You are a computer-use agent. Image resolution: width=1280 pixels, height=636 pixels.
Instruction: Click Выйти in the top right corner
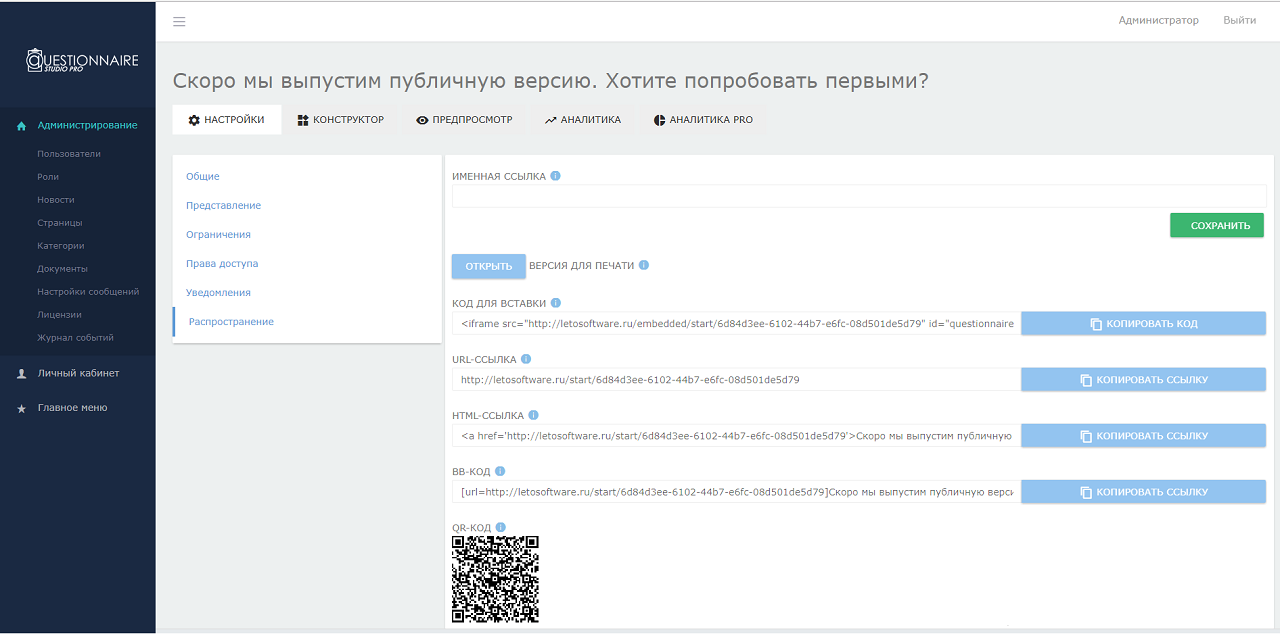1239,19
